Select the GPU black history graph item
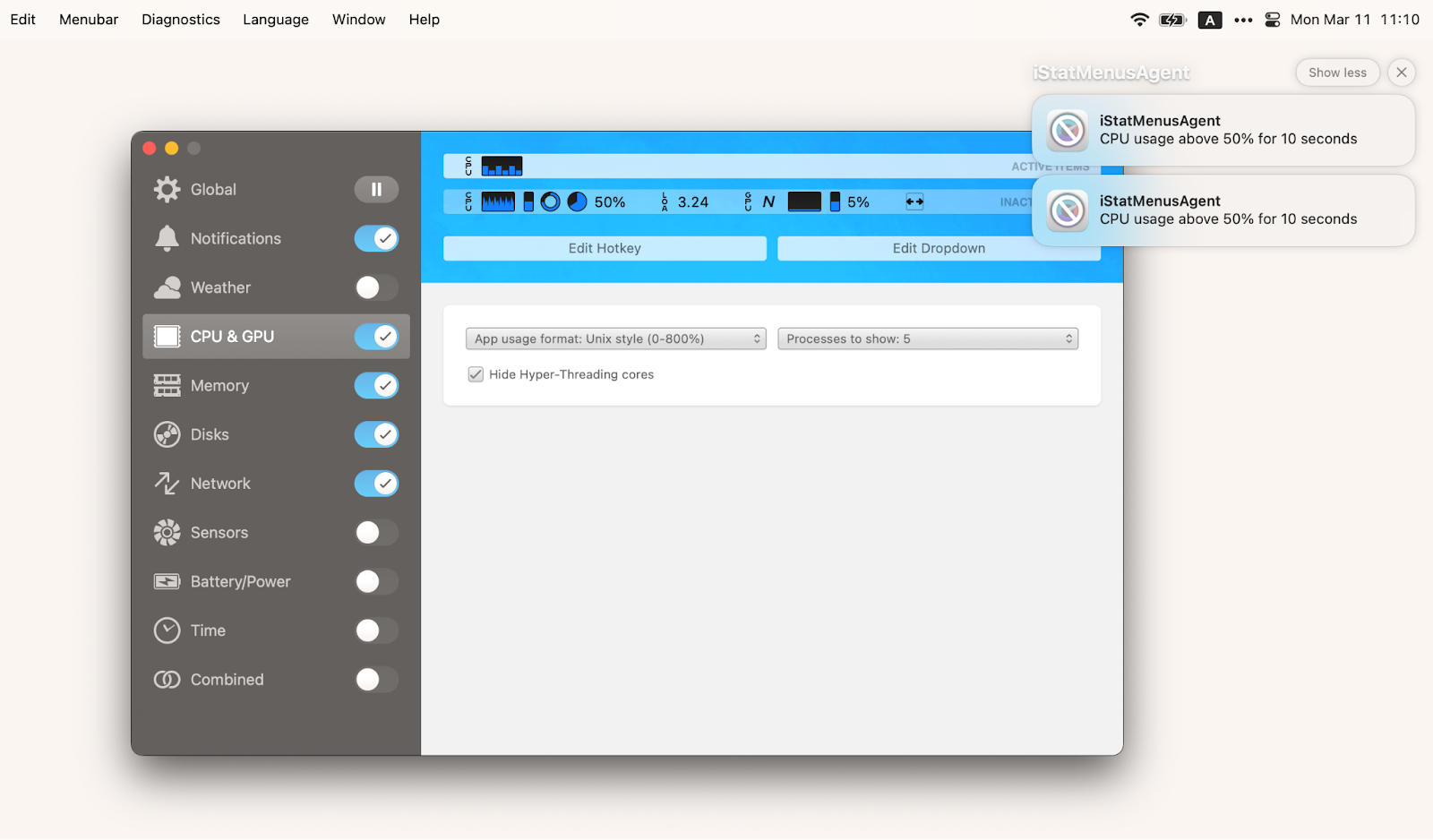The image size is (1433, 840). 804,202
